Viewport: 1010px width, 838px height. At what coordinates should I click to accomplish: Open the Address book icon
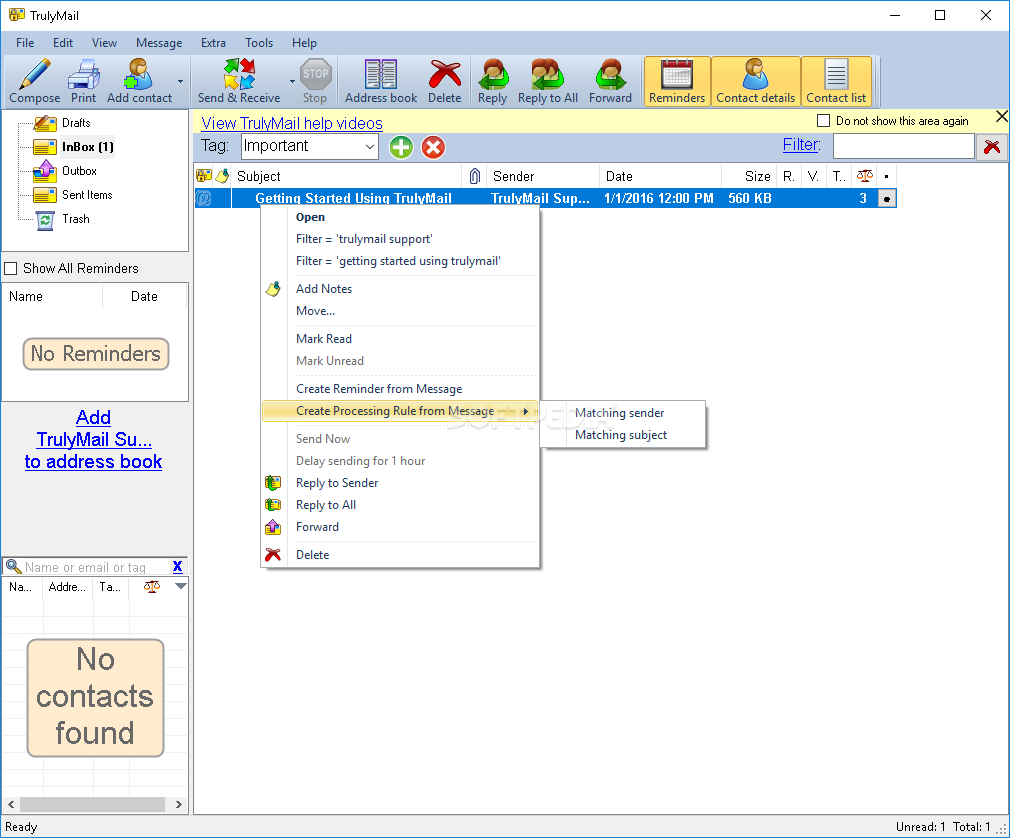click(x=381, y=74)
